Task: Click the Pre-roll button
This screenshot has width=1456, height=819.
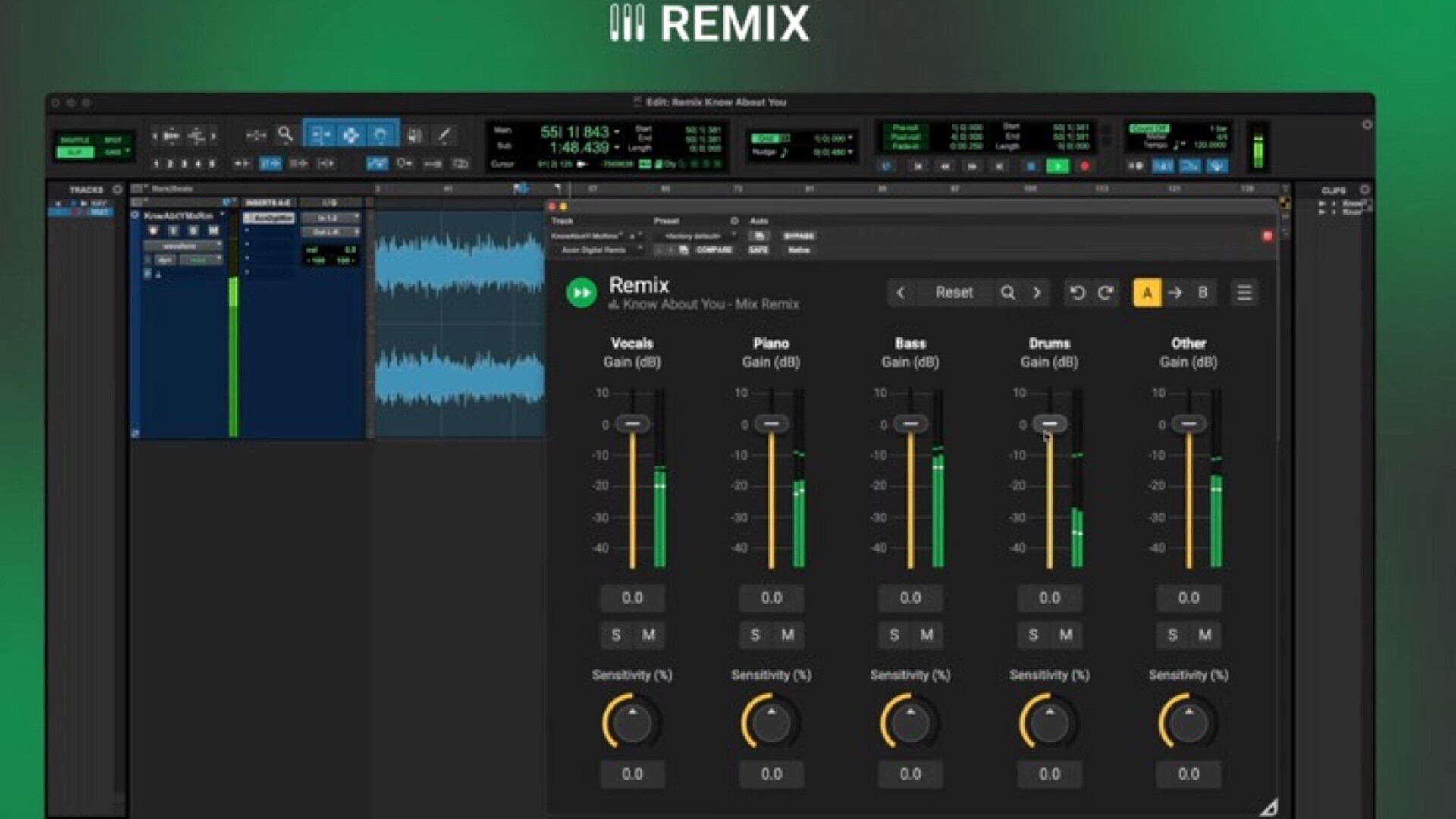Action: tap(905, 128)
